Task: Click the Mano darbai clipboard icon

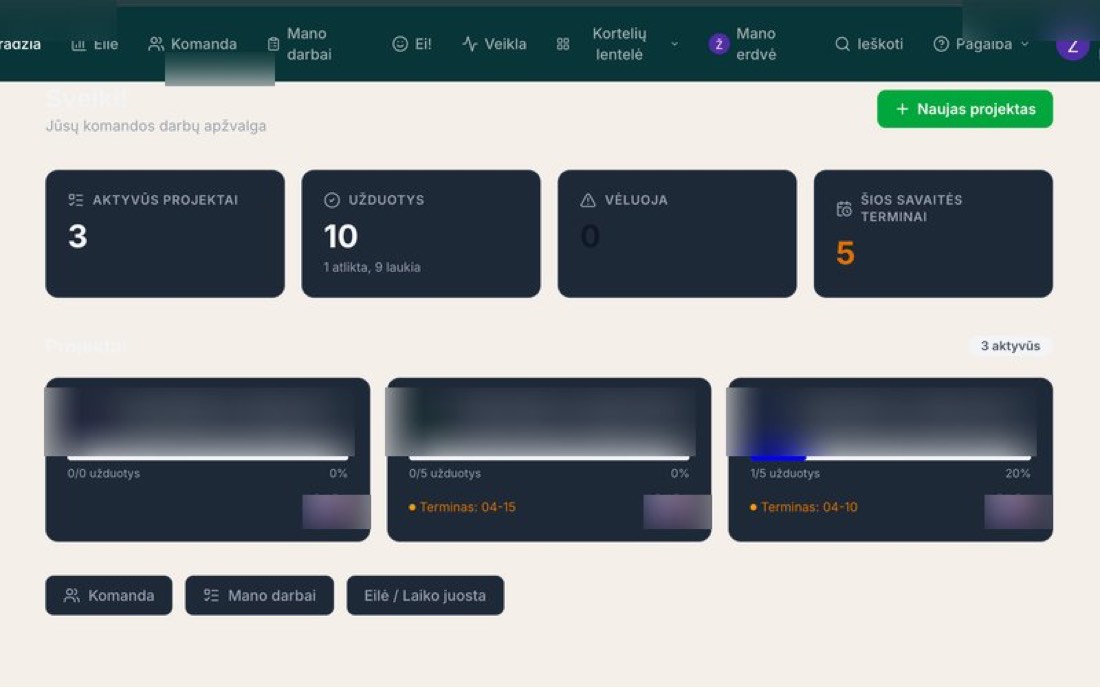Action: [274, 44]
